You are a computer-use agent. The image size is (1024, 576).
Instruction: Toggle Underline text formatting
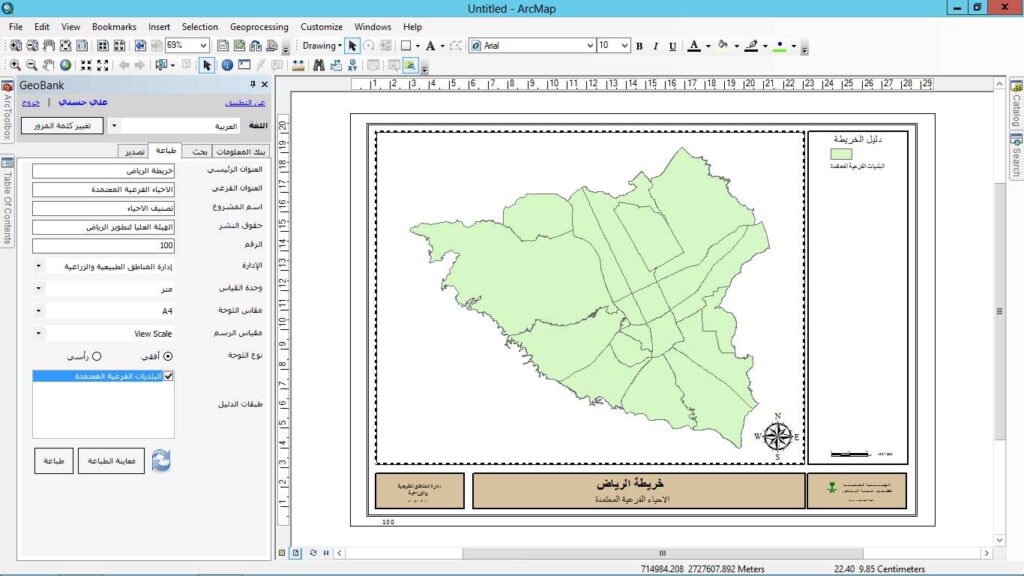(673, 46)
